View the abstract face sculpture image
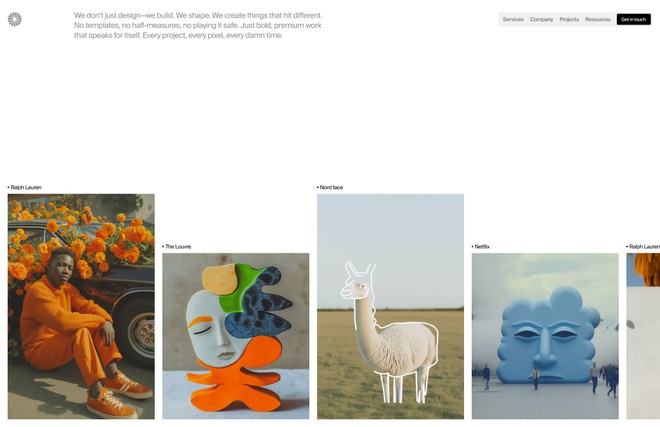This screenshot has width=660, height=427. coord(236,336)
